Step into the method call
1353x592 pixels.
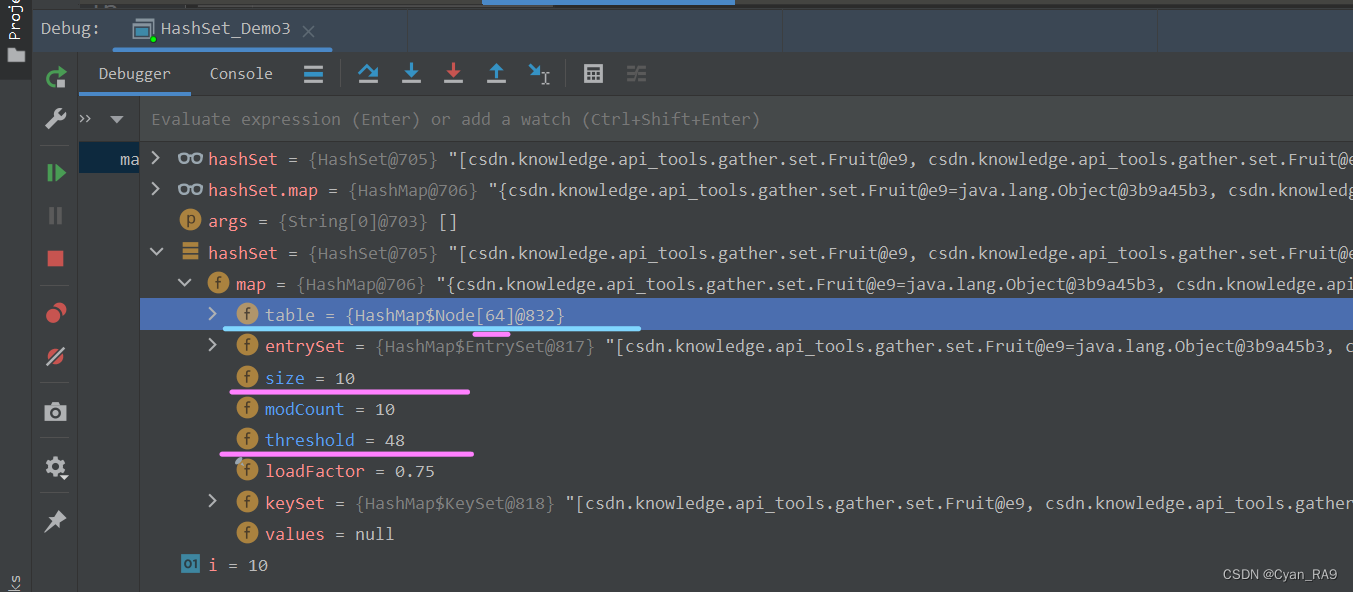(x=411, y=73)
